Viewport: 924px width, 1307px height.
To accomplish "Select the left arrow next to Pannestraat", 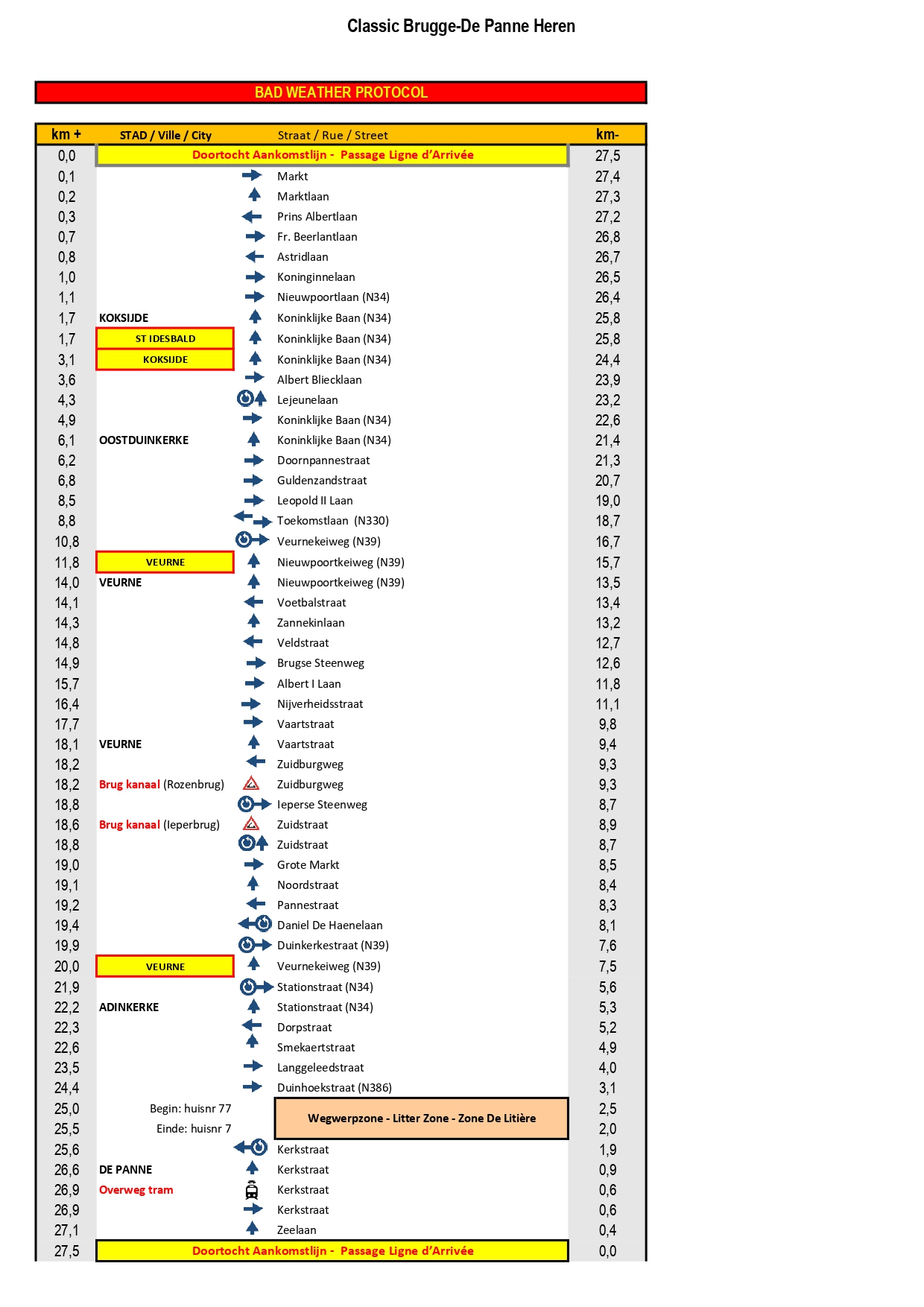I will pos(256,904).
